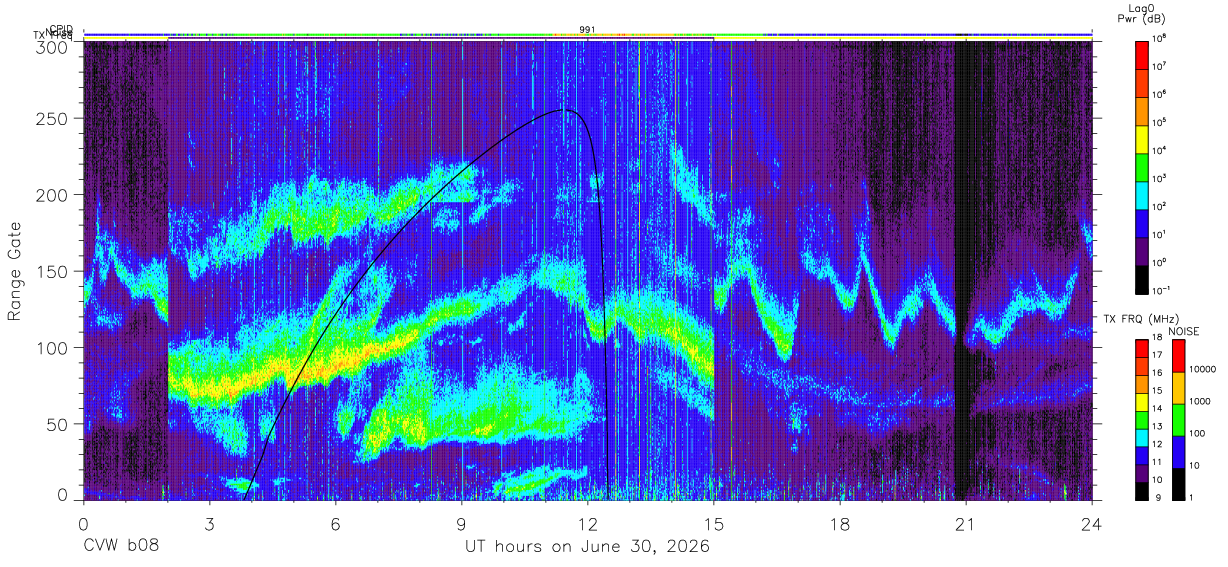Click the x-axis tick label 6

[335, 524]
